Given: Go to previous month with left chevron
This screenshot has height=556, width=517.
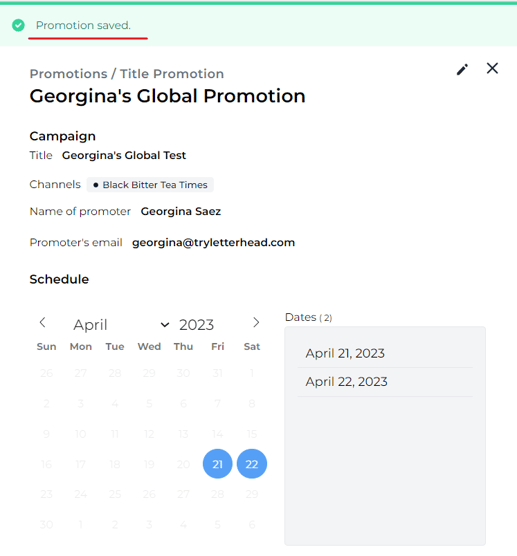Looking at the screenshot, I should pyautogui.click(x=43, y=322).
